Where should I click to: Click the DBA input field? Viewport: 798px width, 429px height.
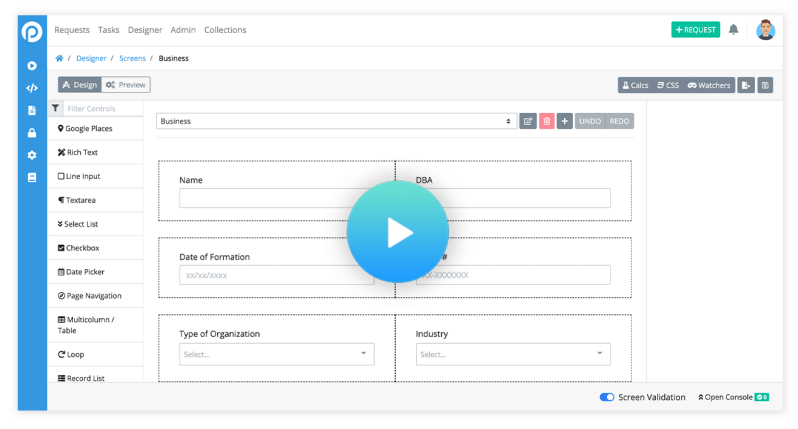pos(513,198)
